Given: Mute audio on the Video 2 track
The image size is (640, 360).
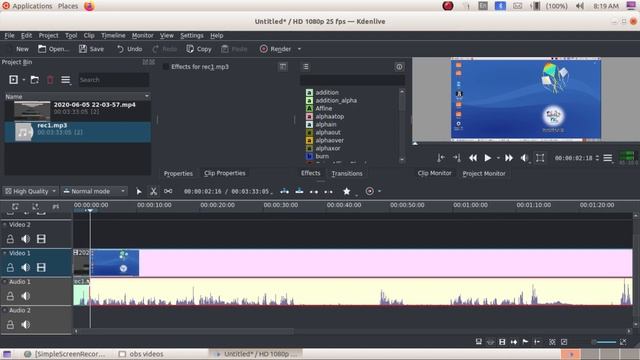Looking at the screenshot, I should tap(25, 239).
